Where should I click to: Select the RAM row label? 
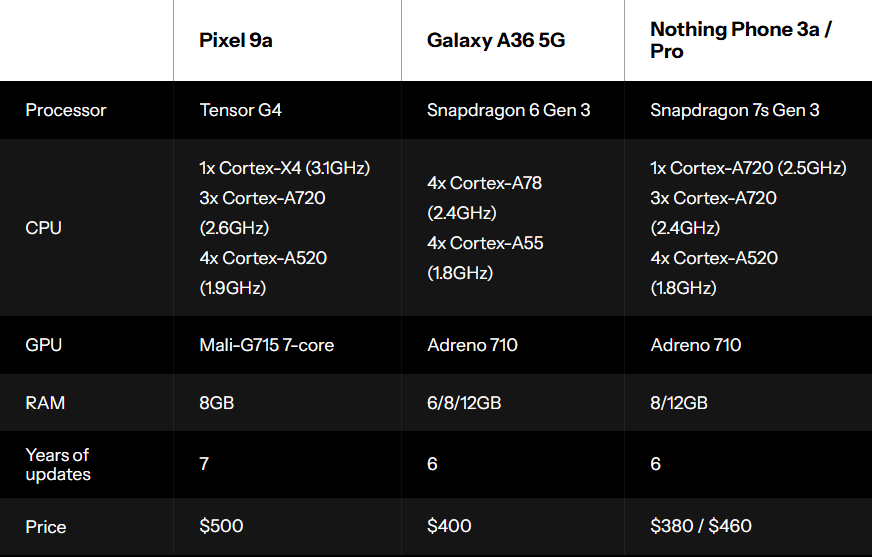click(x=44, y=403)
